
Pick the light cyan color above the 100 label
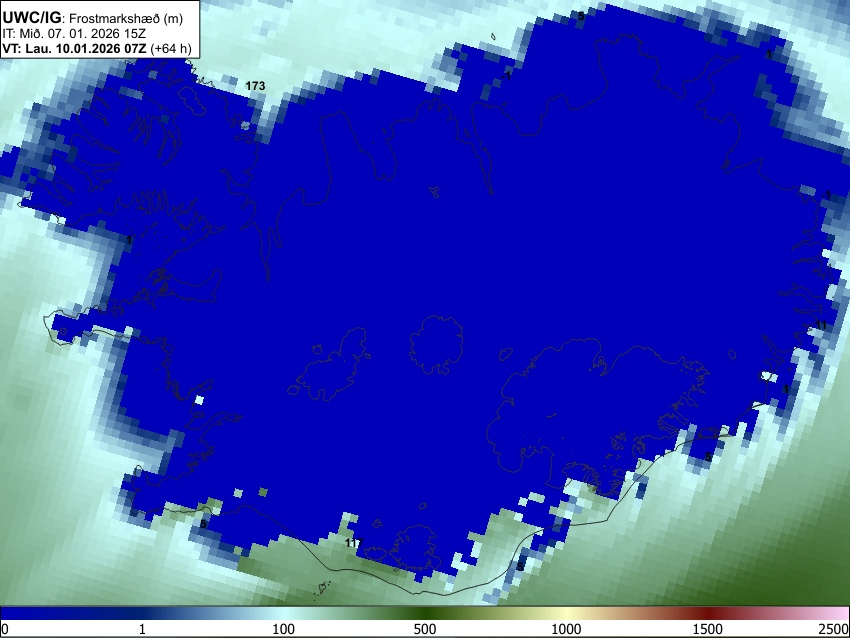point(283,614)
